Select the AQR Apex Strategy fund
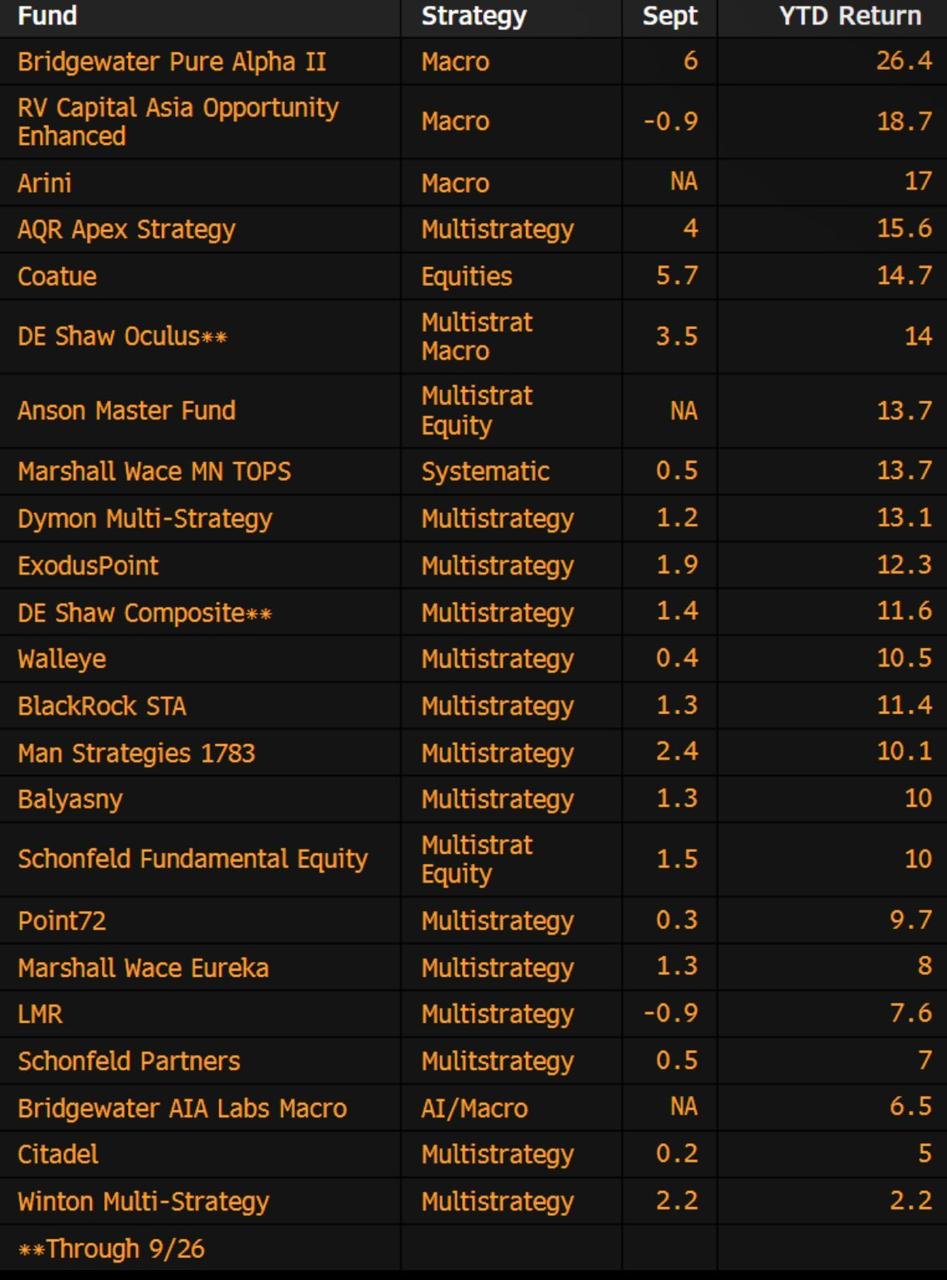Screen dimensions: 947x1280 point(126,230)
